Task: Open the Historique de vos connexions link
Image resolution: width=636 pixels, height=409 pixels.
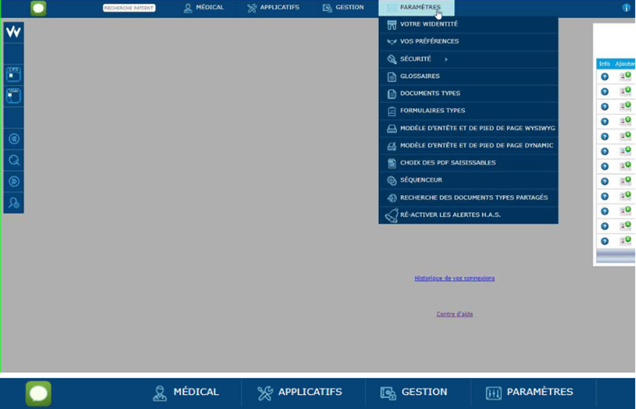Action: pos(454,278)
